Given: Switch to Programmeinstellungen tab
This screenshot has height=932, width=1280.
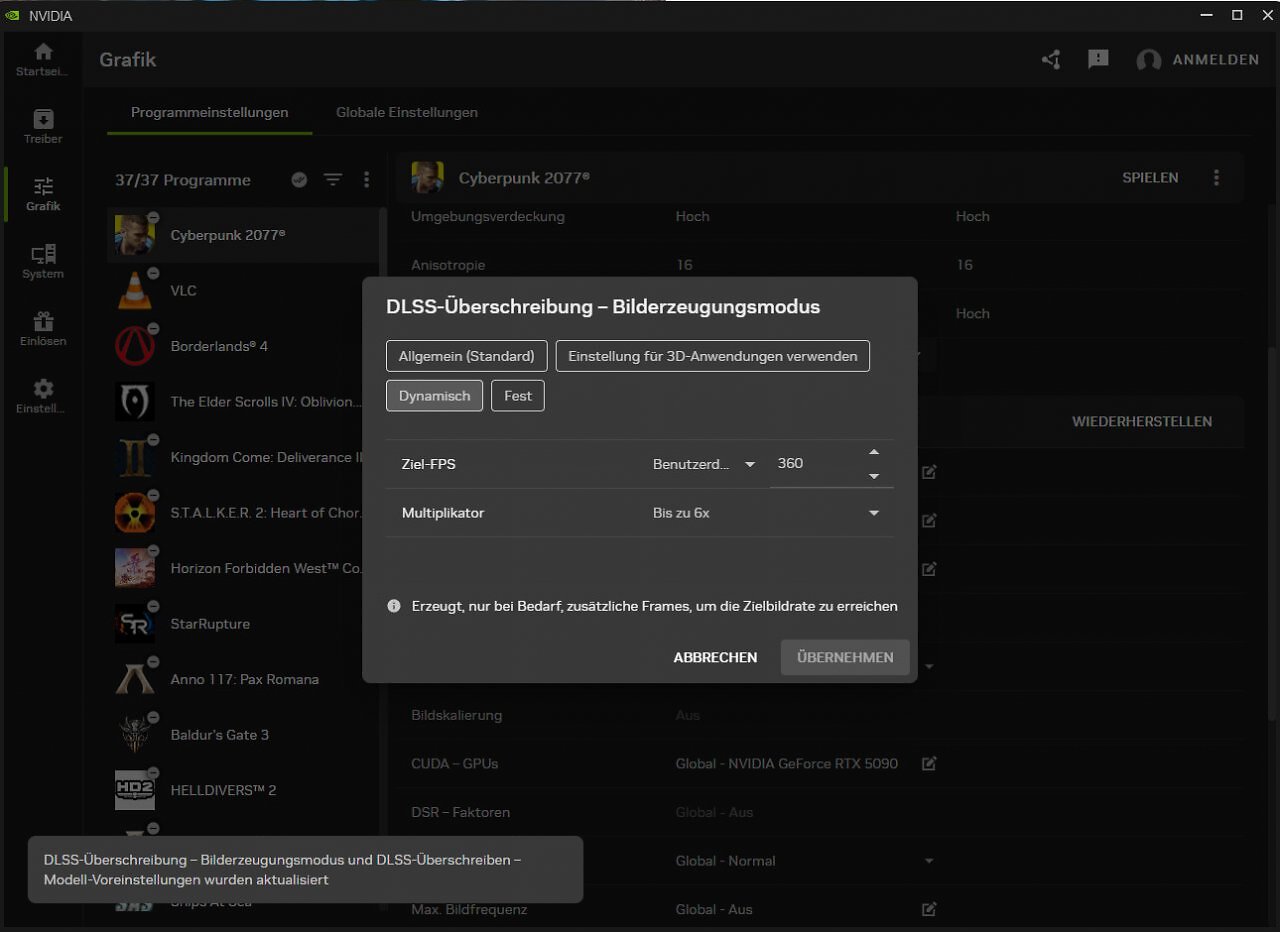Looking at the screenshot, I should [210, 113].
